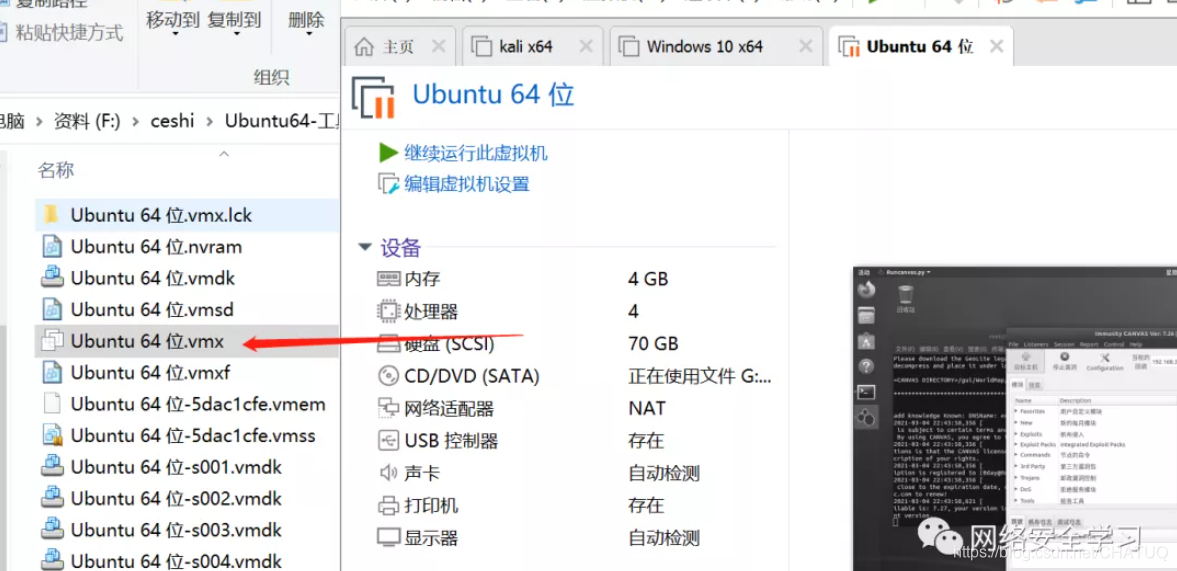
Task: Click the hard disk (SCSI) device icon
Action: pyautogui.click(x=387, y=344)
